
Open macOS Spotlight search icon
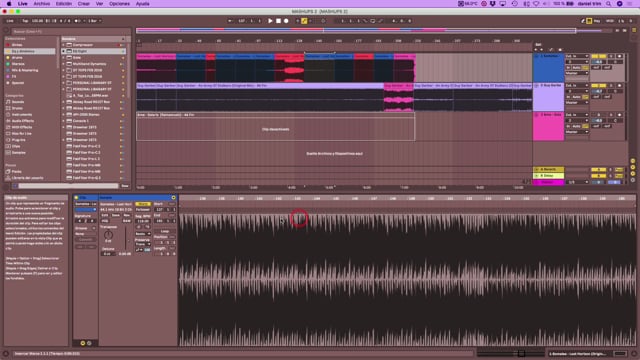[609, 4]
